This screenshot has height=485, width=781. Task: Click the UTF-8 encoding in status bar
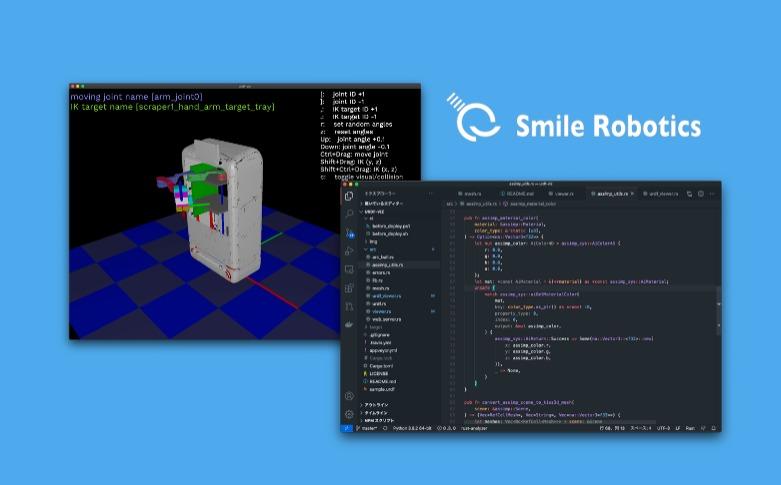[663, 428]
